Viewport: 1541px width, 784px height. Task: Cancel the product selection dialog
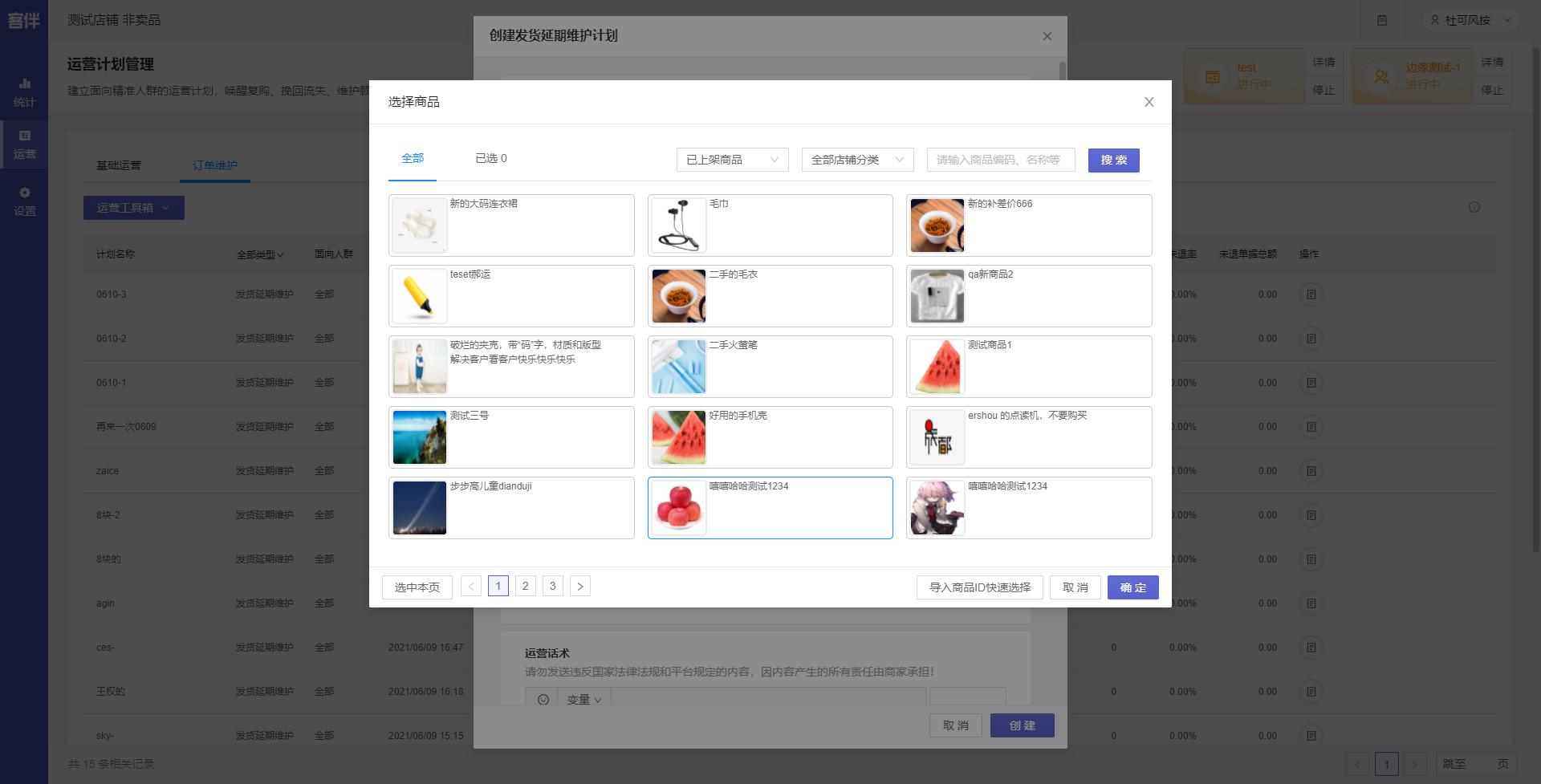[1075, 587]
